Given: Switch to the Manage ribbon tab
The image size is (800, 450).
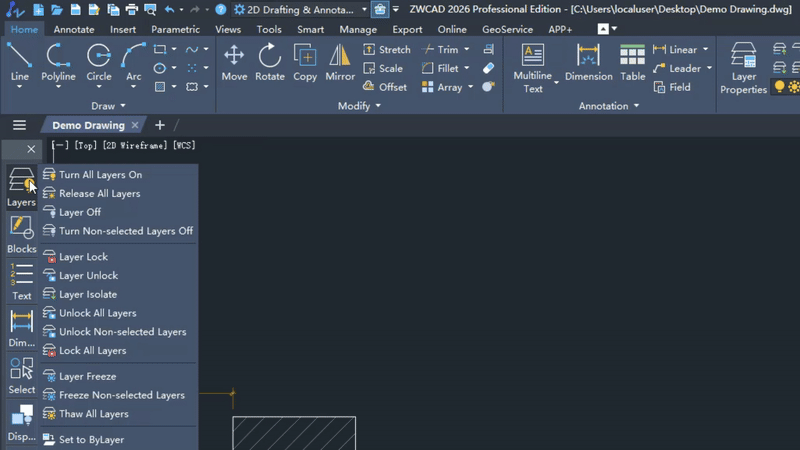Looking at the screenshot, I should point(358,30).
